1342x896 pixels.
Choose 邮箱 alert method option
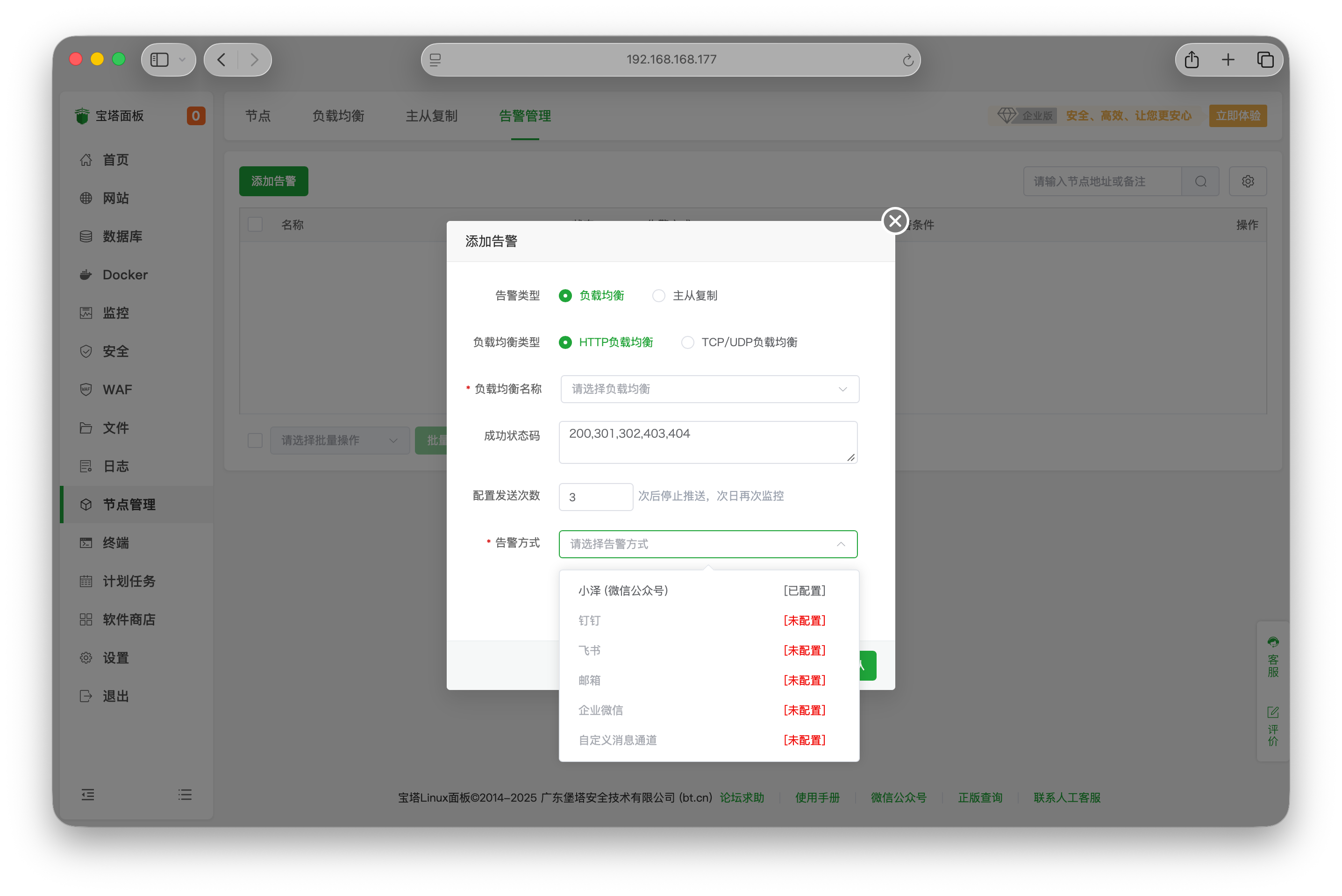708,681
